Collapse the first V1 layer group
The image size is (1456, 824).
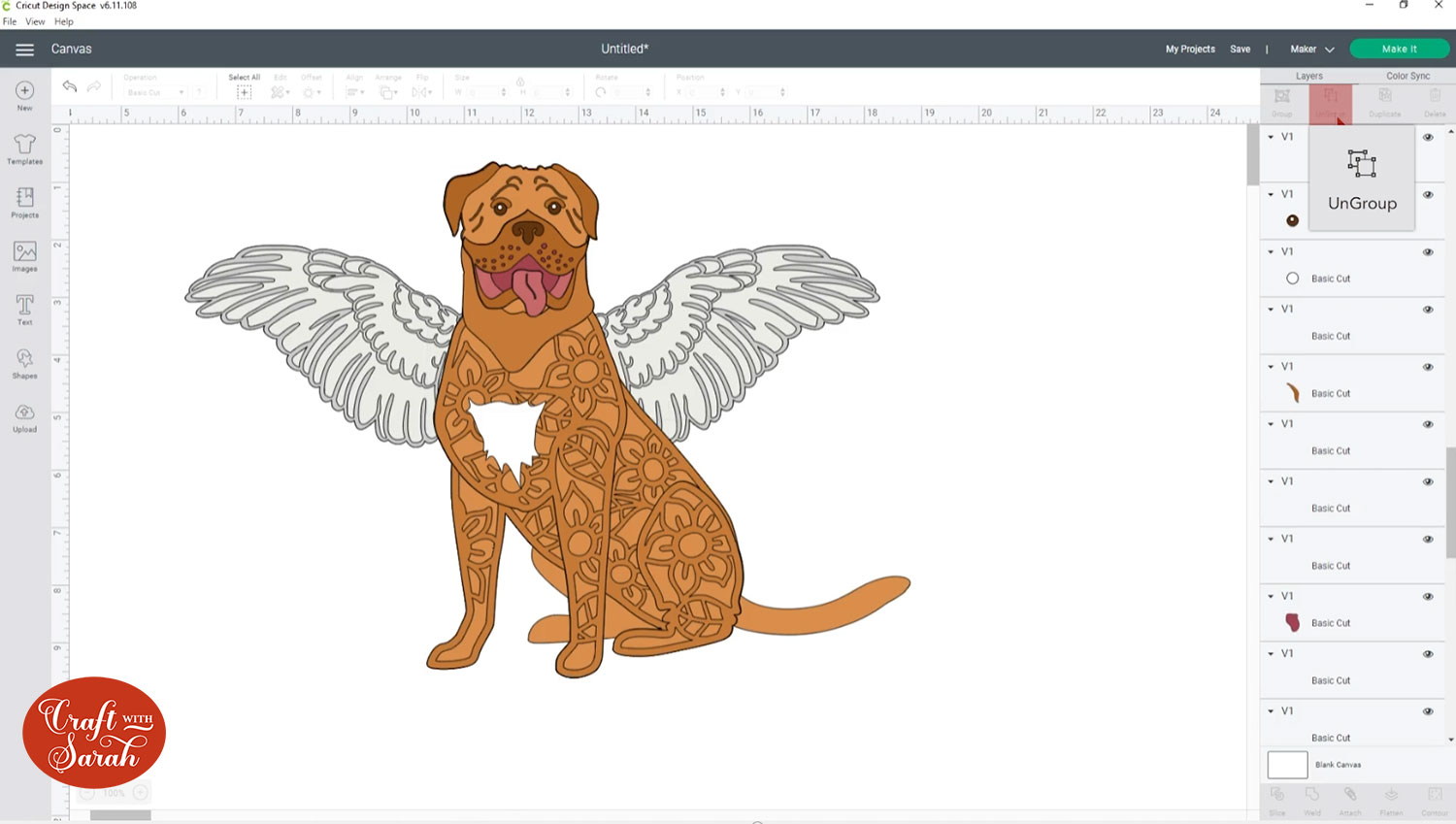coord(1273,137)
